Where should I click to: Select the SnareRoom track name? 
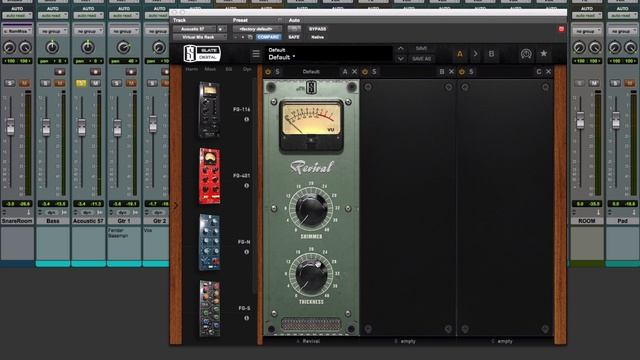tap(17, 221)
